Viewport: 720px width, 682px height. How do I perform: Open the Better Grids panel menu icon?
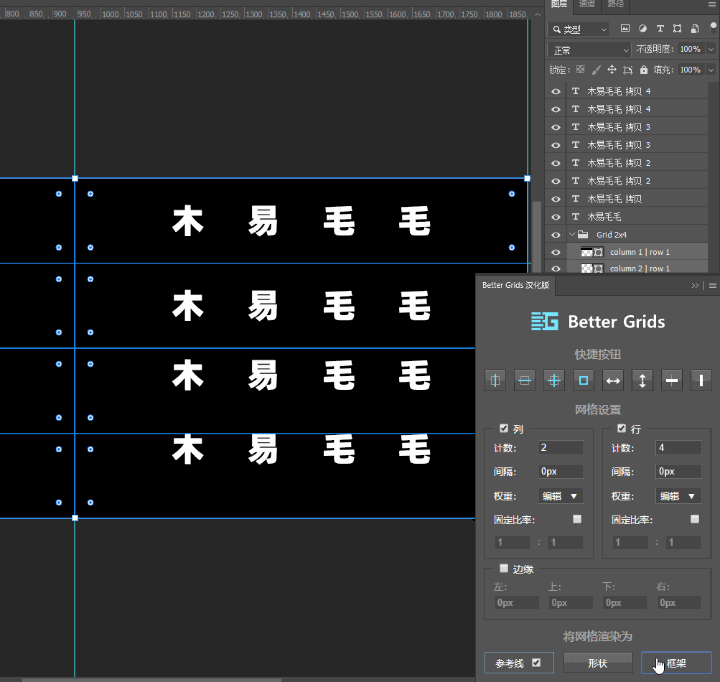[713, 286]
